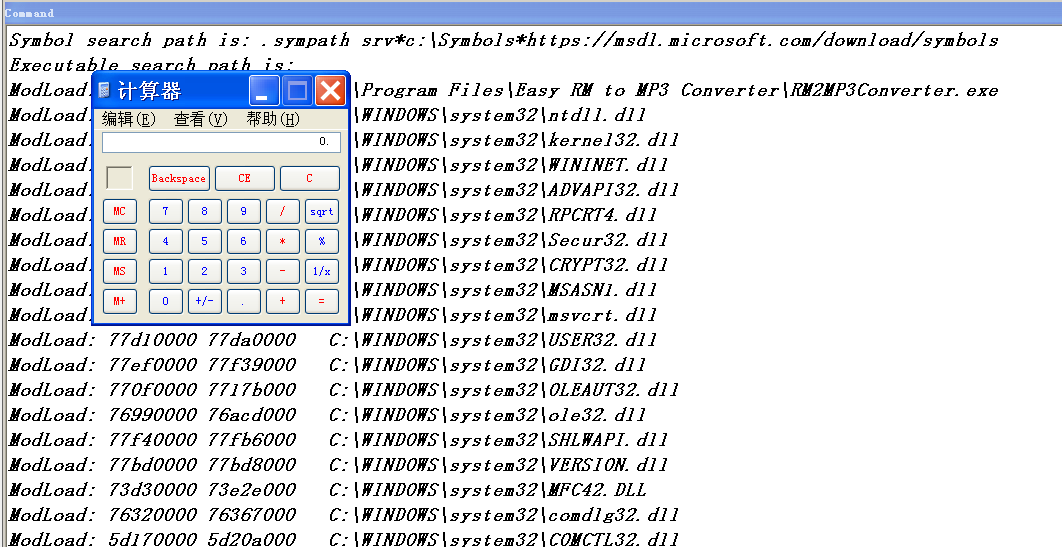Open the 编辑(E) menu in calculator

pos(129,119)
